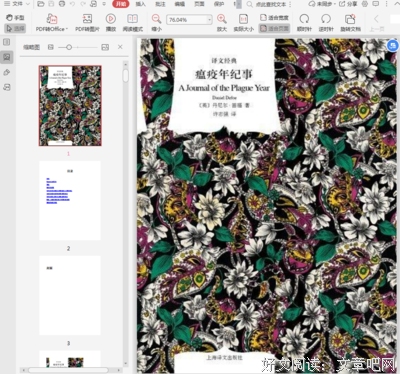Select the 保护 ribbon tab

219,4
